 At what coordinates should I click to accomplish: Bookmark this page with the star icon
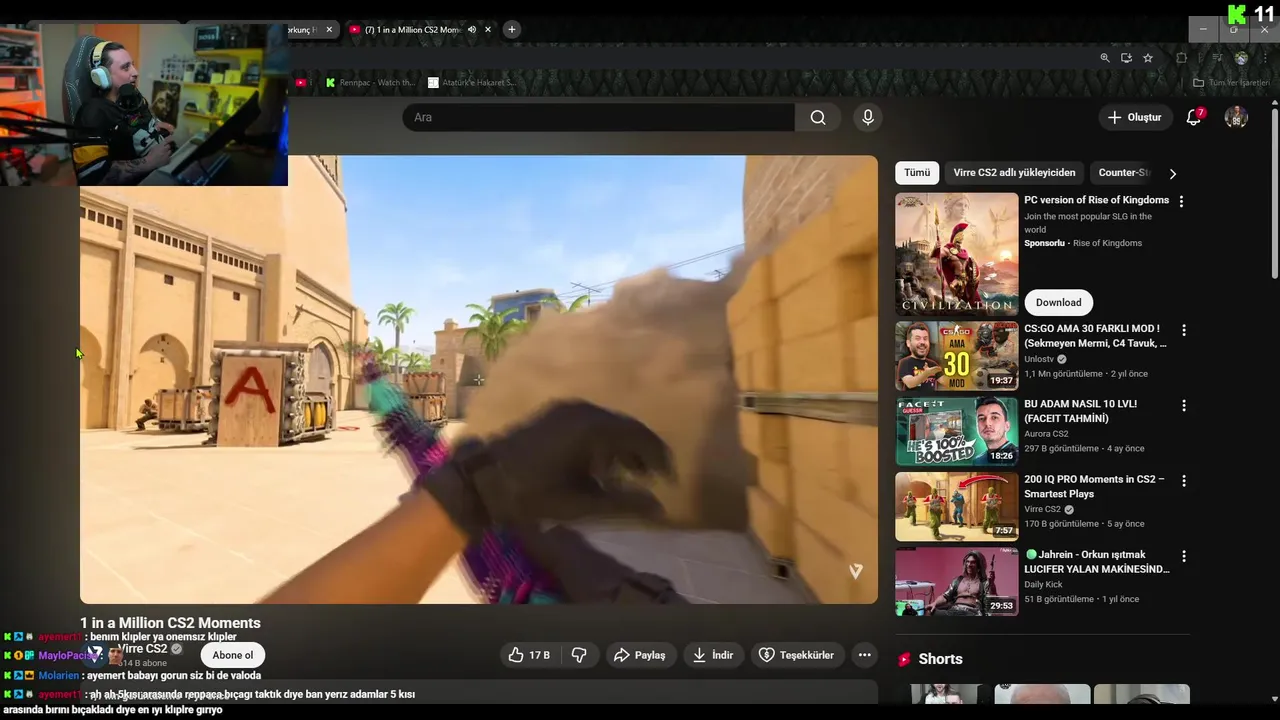pos(1148,58)
